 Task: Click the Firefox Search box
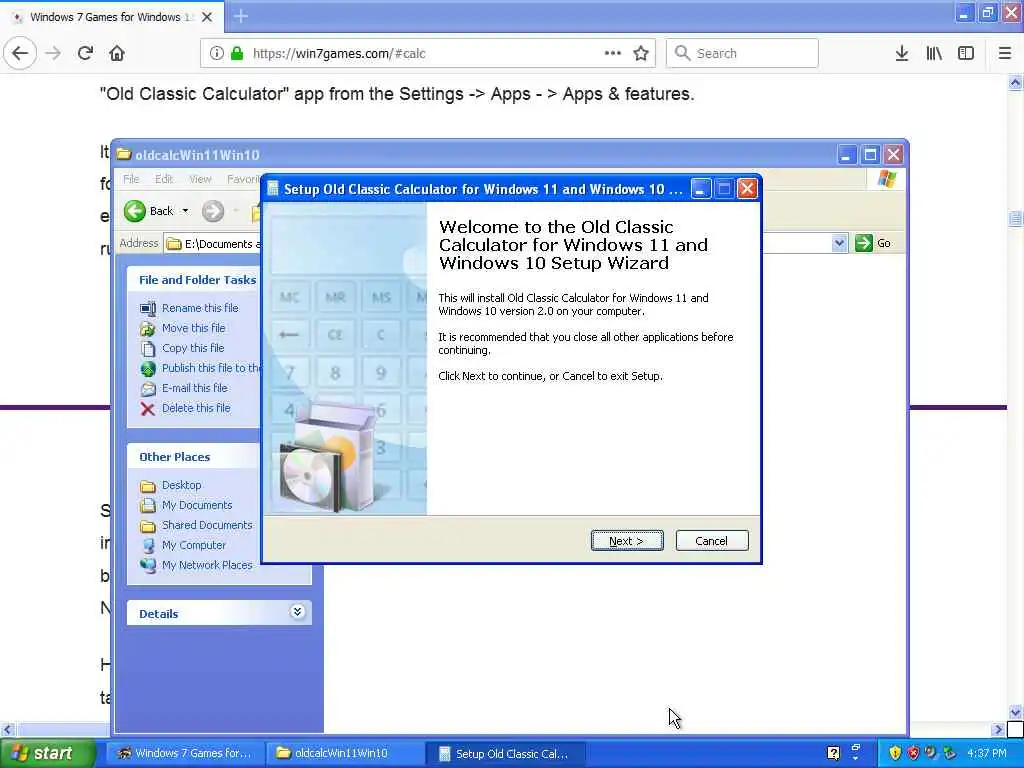point(743,54)
